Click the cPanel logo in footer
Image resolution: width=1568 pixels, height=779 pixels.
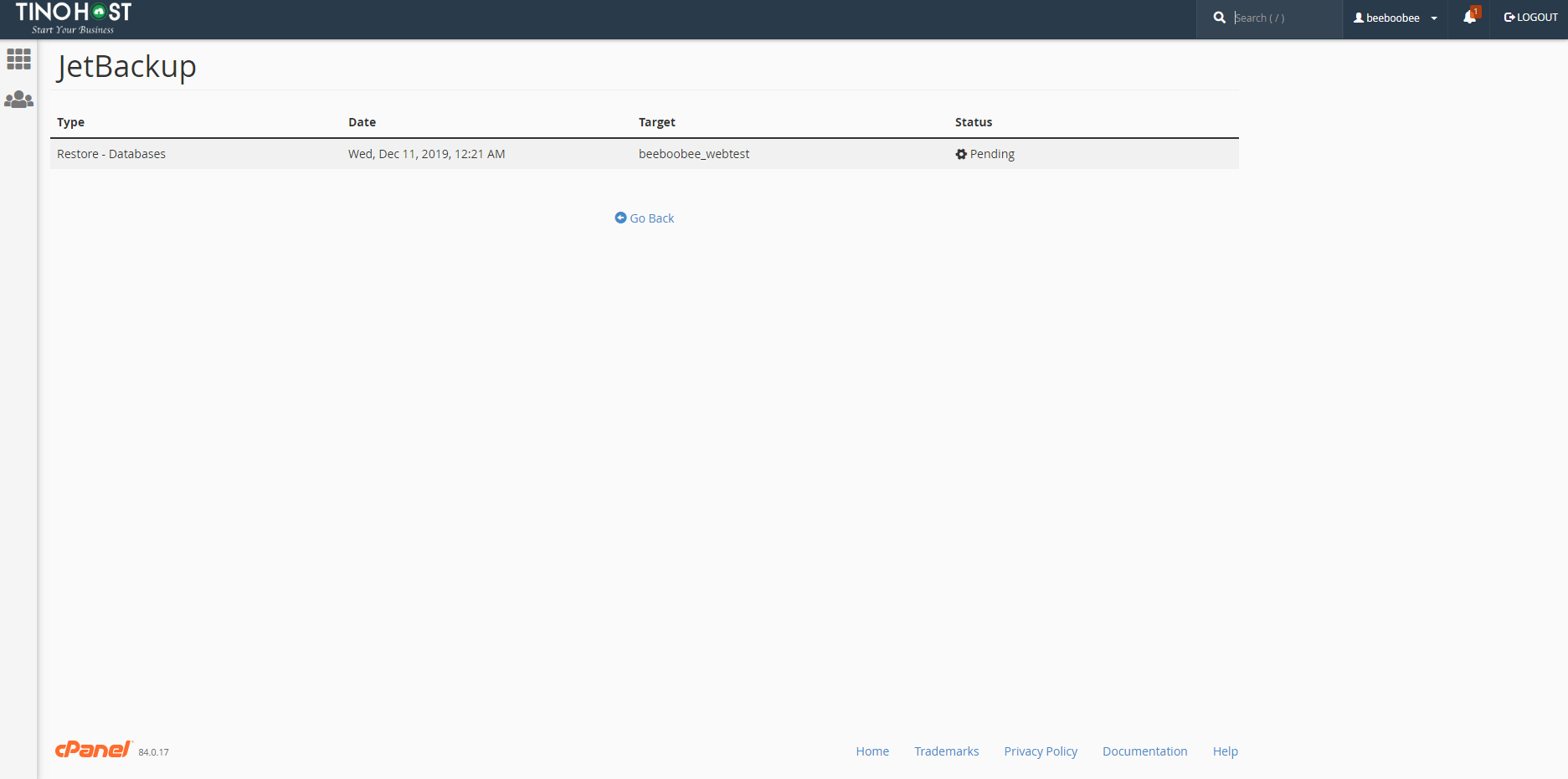point(93,749)
